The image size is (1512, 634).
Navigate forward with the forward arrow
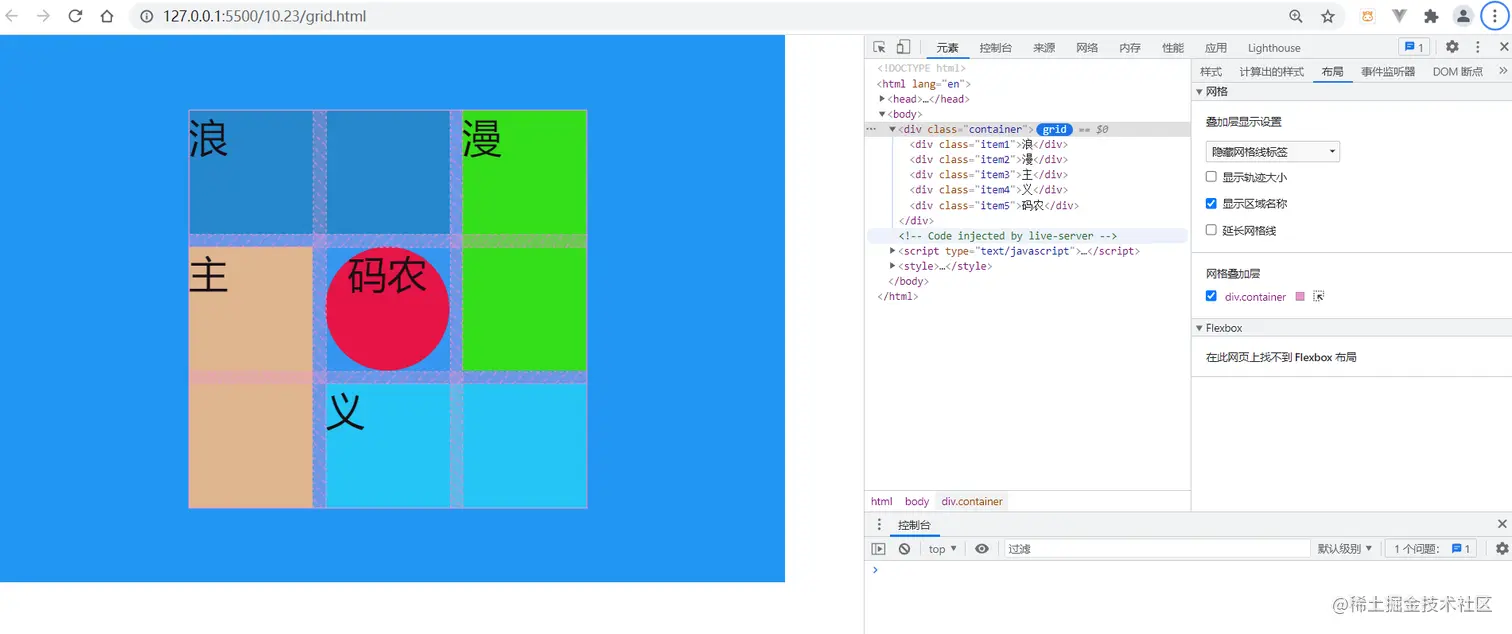(43, 16)
